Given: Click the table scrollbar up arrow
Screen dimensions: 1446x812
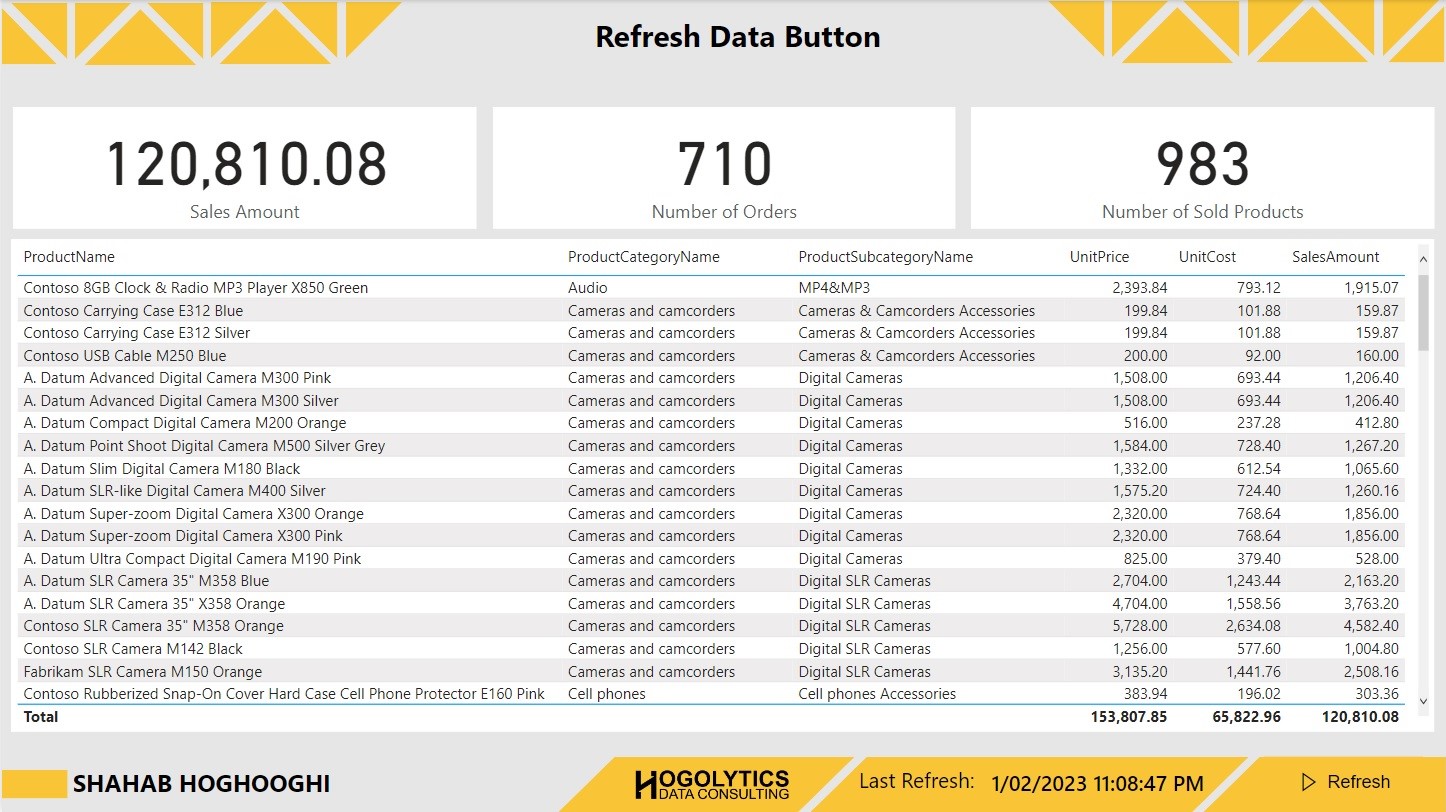Looking at the screenshot, I should pyautogui.click(x=1424, y=257).
